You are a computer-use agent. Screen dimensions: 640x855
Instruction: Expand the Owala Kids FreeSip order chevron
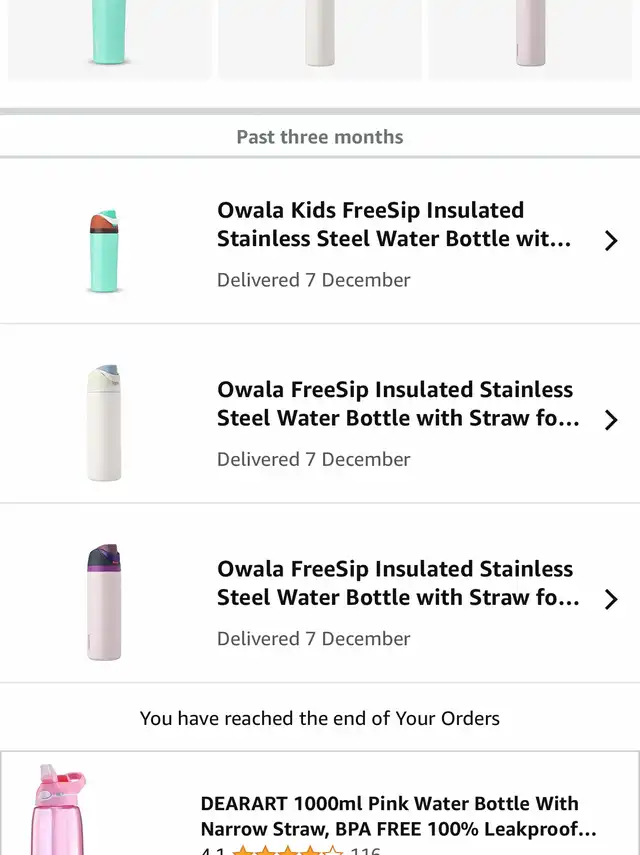tap(611, 241)
